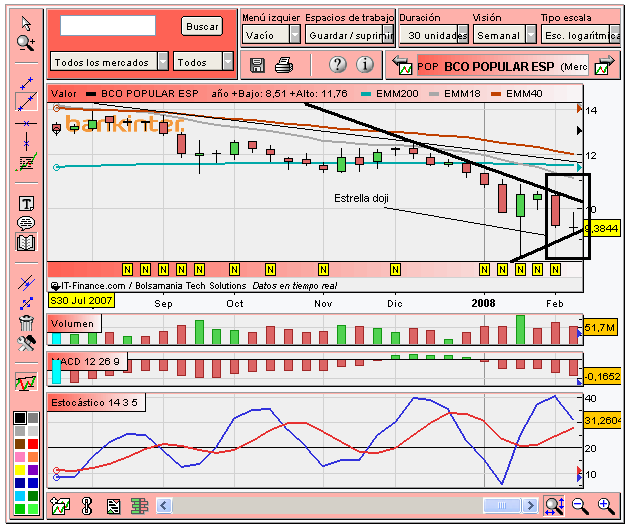
Task: Select the horizontal line tool
Action: coord(26,124)
